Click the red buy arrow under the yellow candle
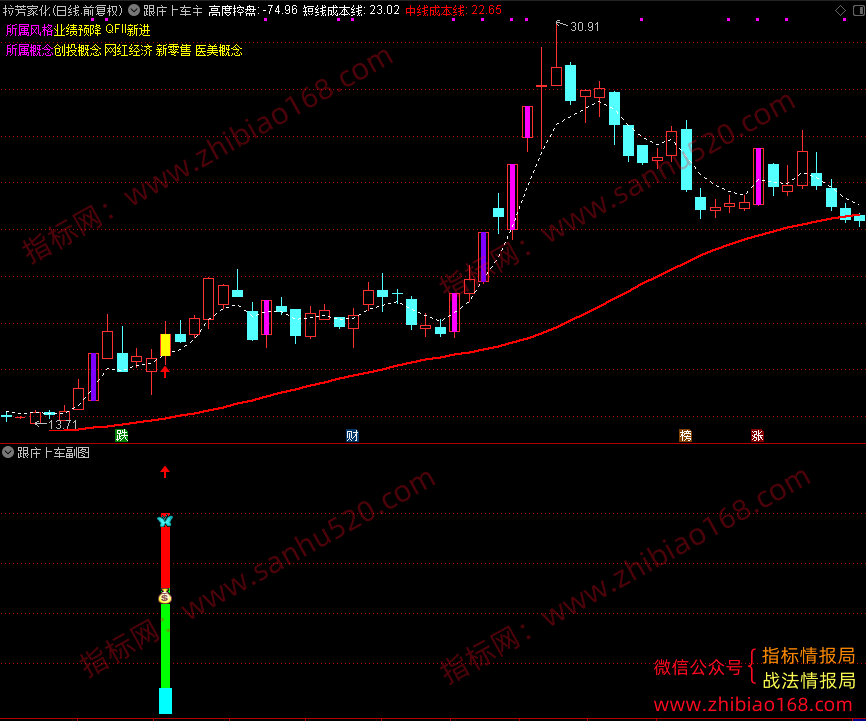Image resolution: width=866 pixels, height=721 pixels. (x=165, y=371)
